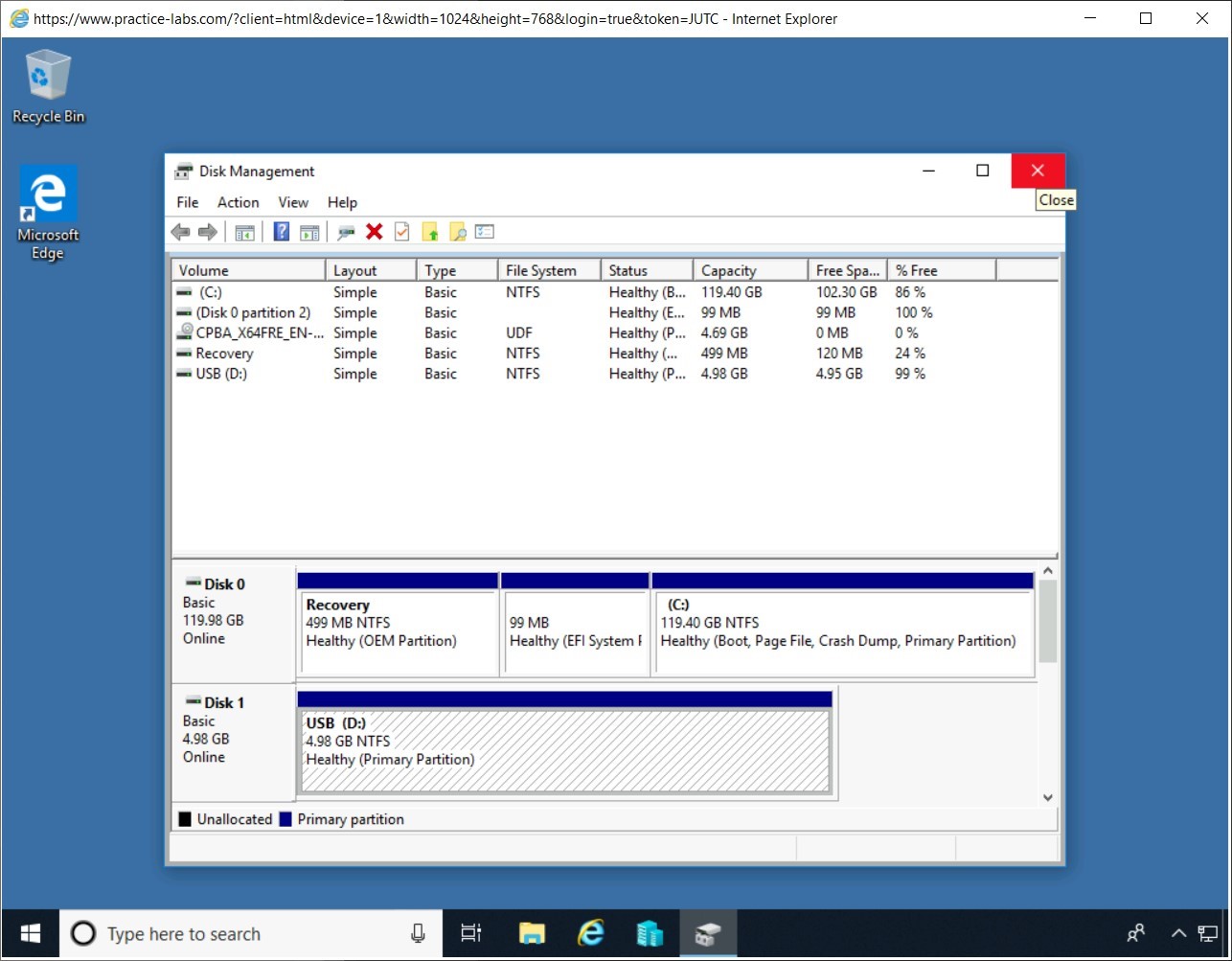Minimize the Disk Management window
This screenshot has width=1232, height=961.
pyautogui.click(x=928, y=171)
